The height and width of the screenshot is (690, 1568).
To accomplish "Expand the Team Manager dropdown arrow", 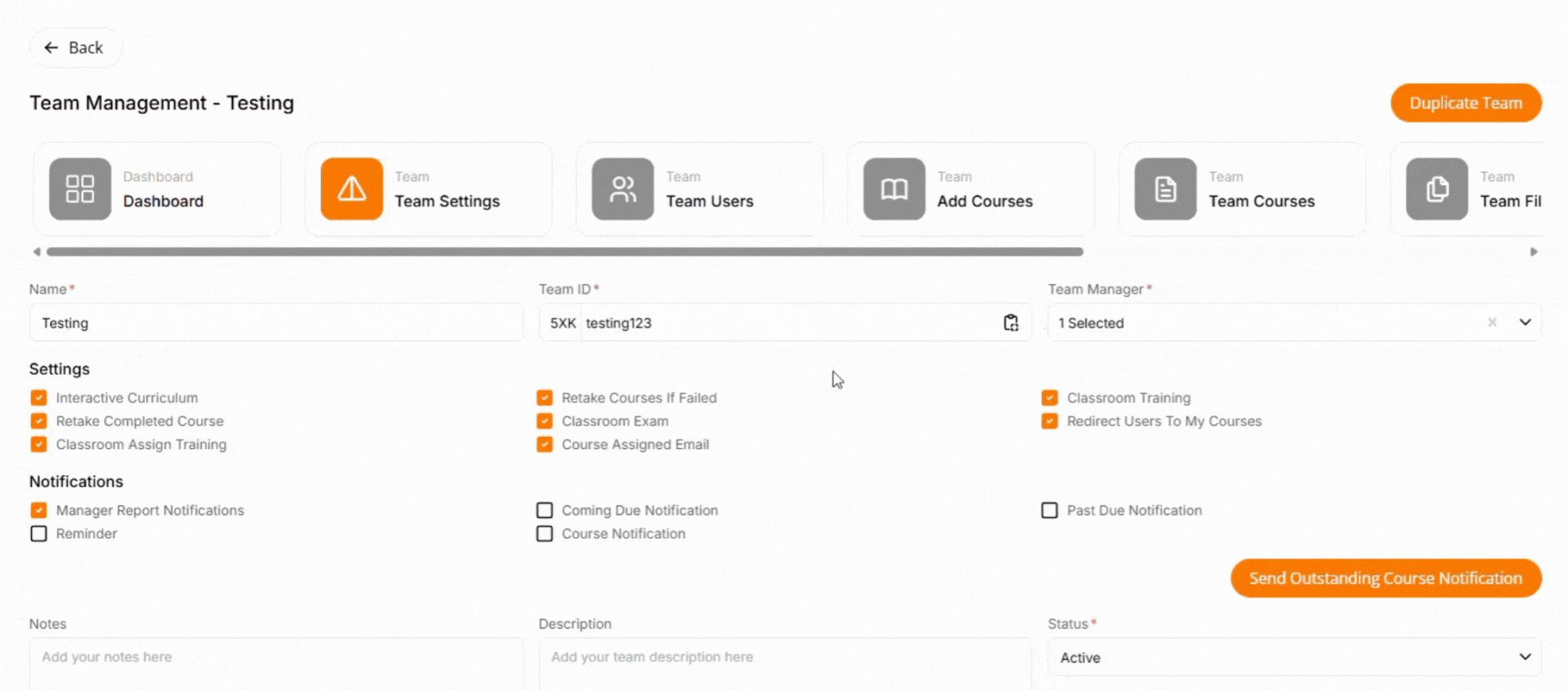I will (1525, 323).
